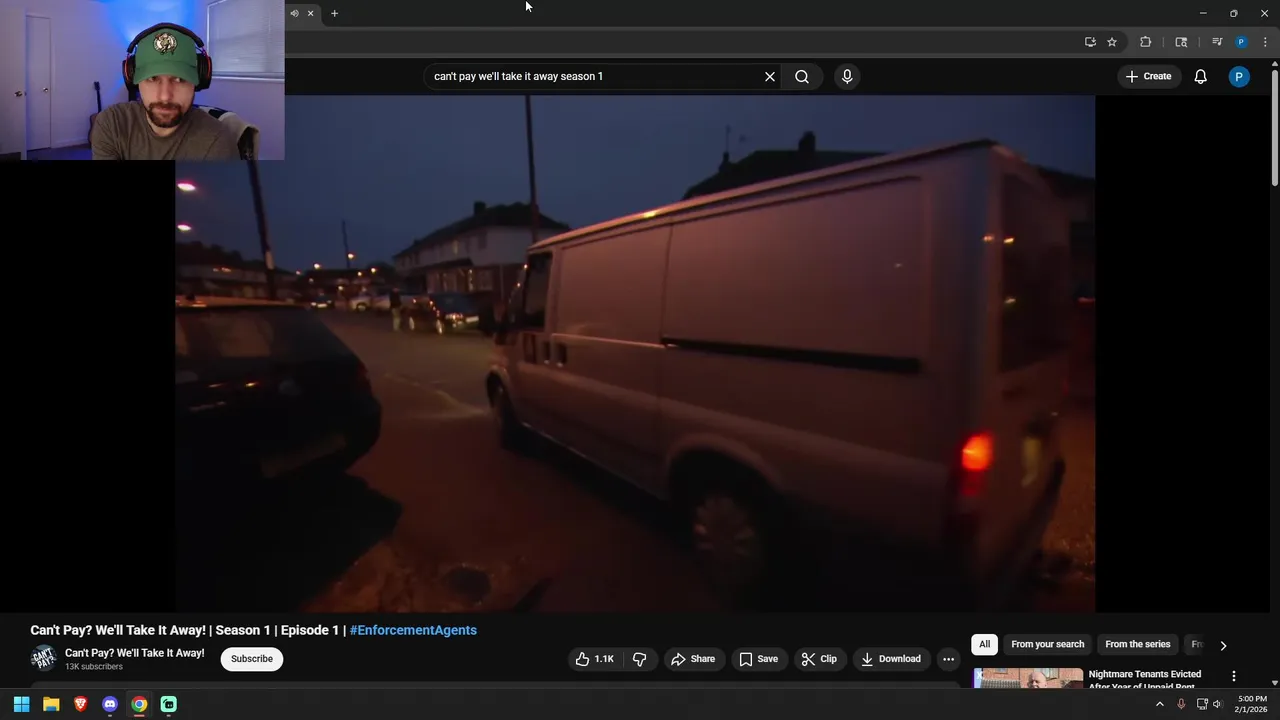
Task: Open the channel avatar next to Subscribe
Action: pos(43,658)
